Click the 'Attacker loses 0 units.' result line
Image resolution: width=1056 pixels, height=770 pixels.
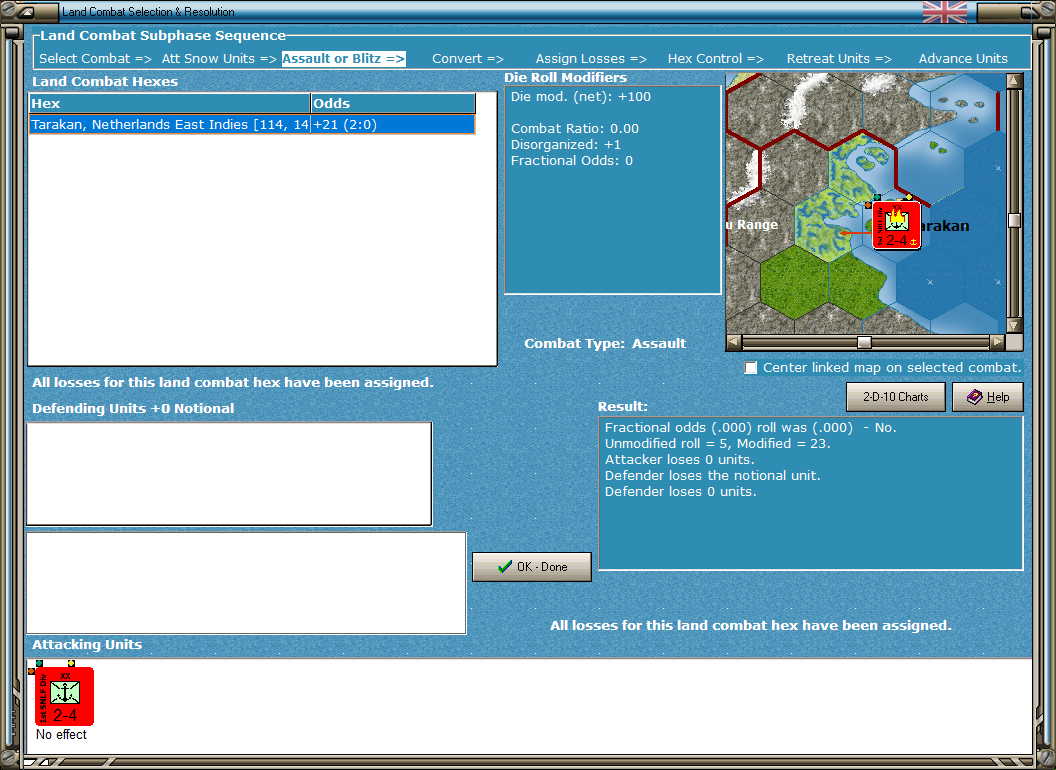pos(680,459)
